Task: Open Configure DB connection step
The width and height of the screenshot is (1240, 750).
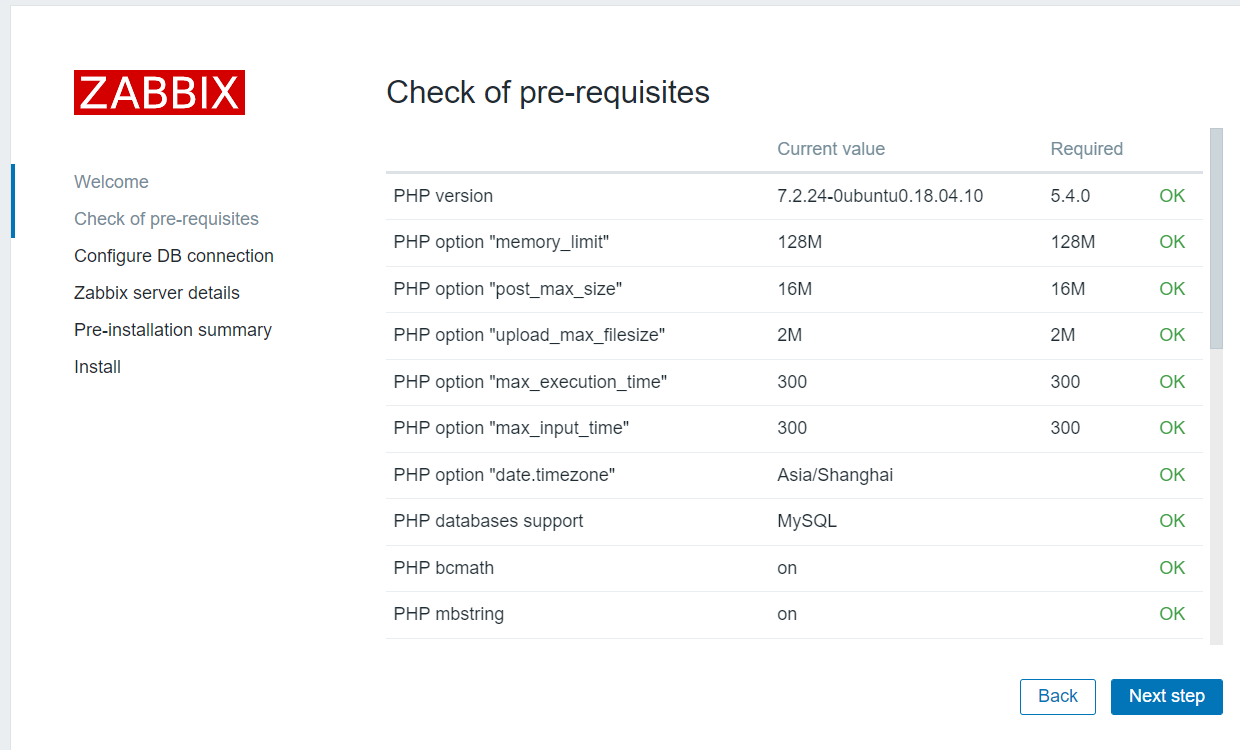Action: 174,256
